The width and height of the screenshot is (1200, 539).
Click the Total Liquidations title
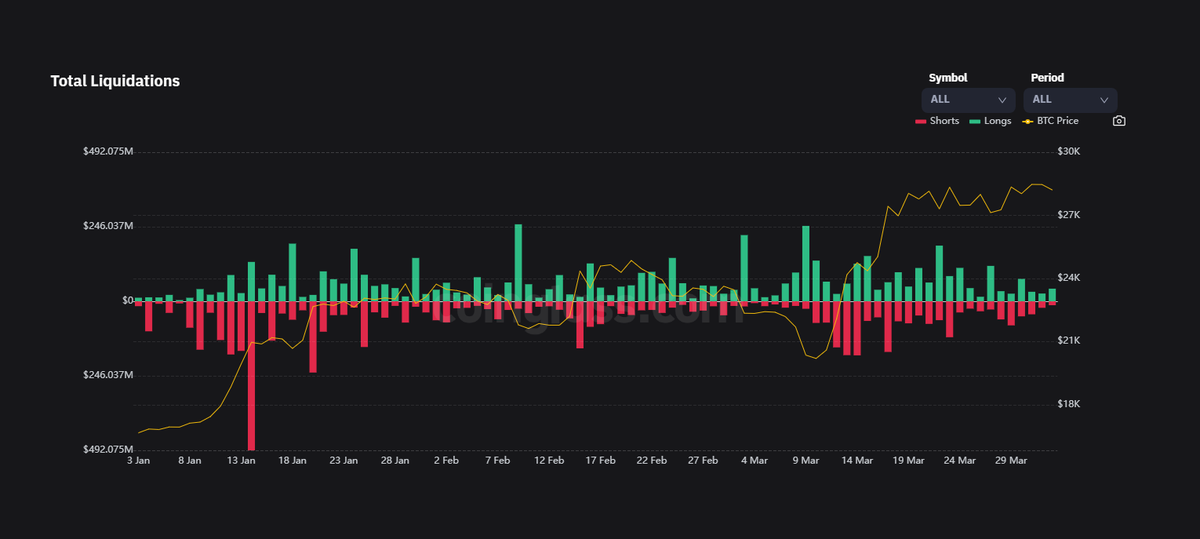pyautogui.click(x=115, y=81)
